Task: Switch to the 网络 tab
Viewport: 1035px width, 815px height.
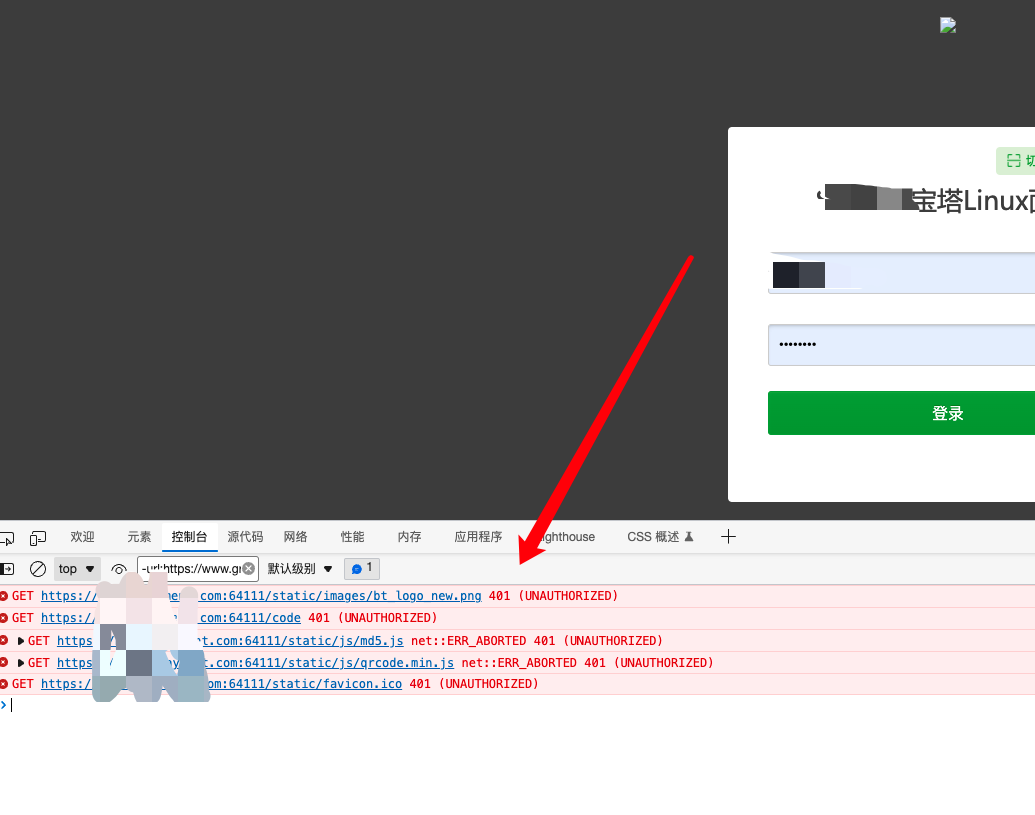Action: point(296,537)
